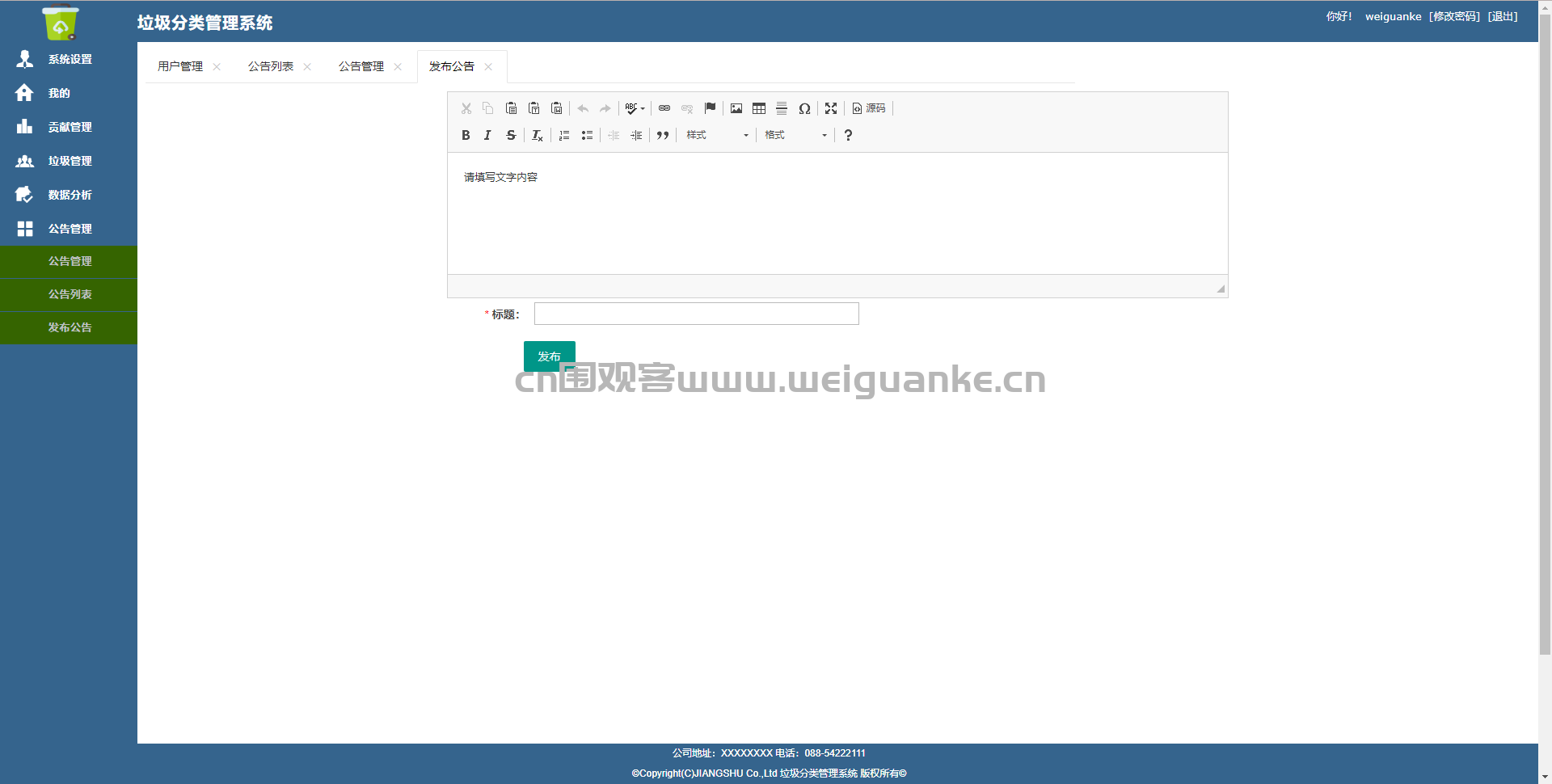Viewport: 1552px width, 784px height.
Task: Close the 发布公告 tab
Action: click(488, 67)
